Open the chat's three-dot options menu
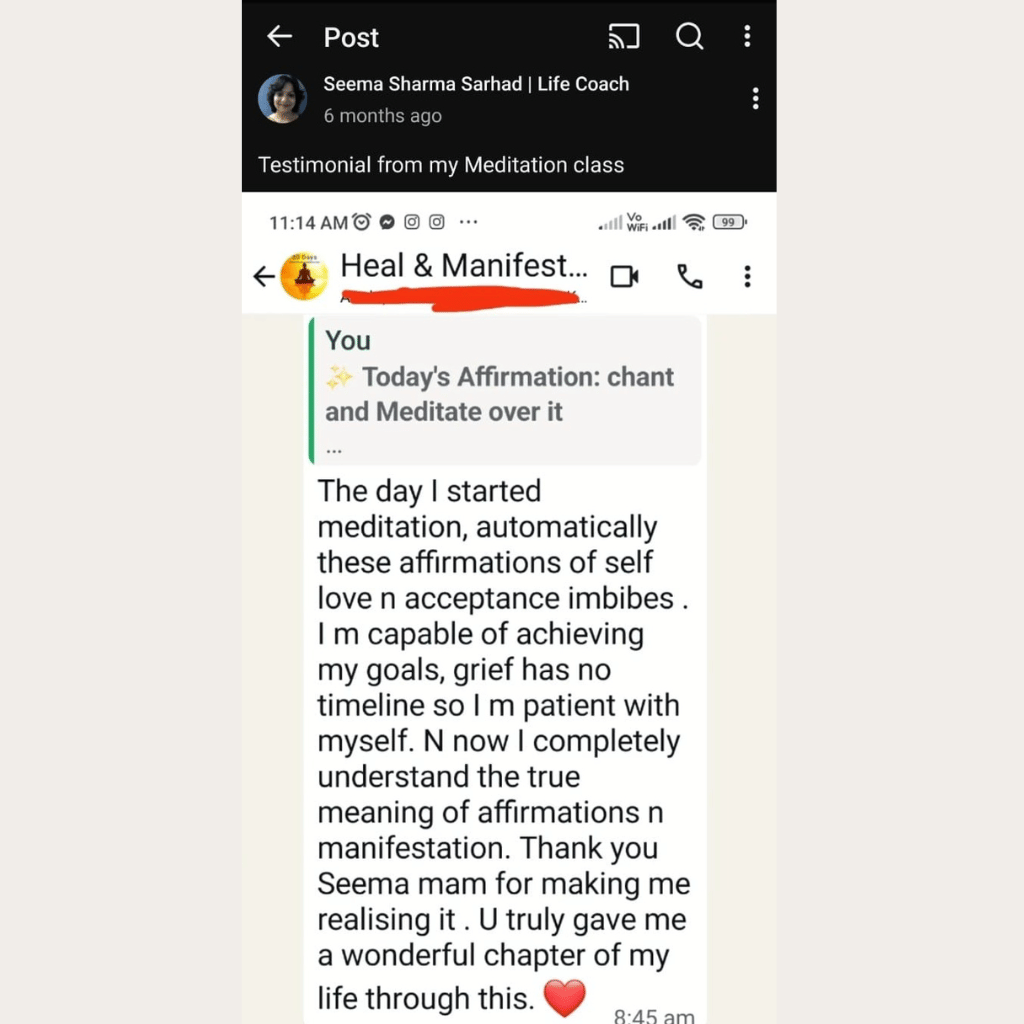The height and width of the screenshot is (1024, 1024). [747, 277]
